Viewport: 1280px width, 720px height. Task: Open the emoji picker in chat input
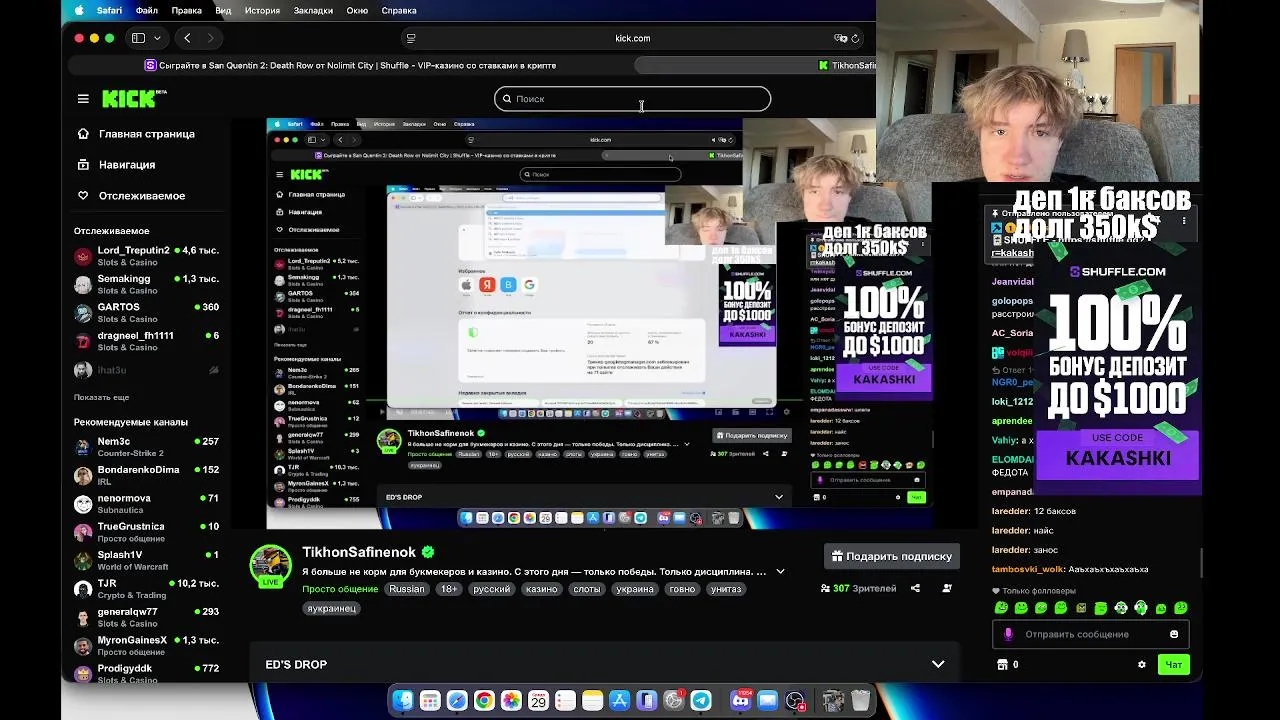click(1174, 634)
